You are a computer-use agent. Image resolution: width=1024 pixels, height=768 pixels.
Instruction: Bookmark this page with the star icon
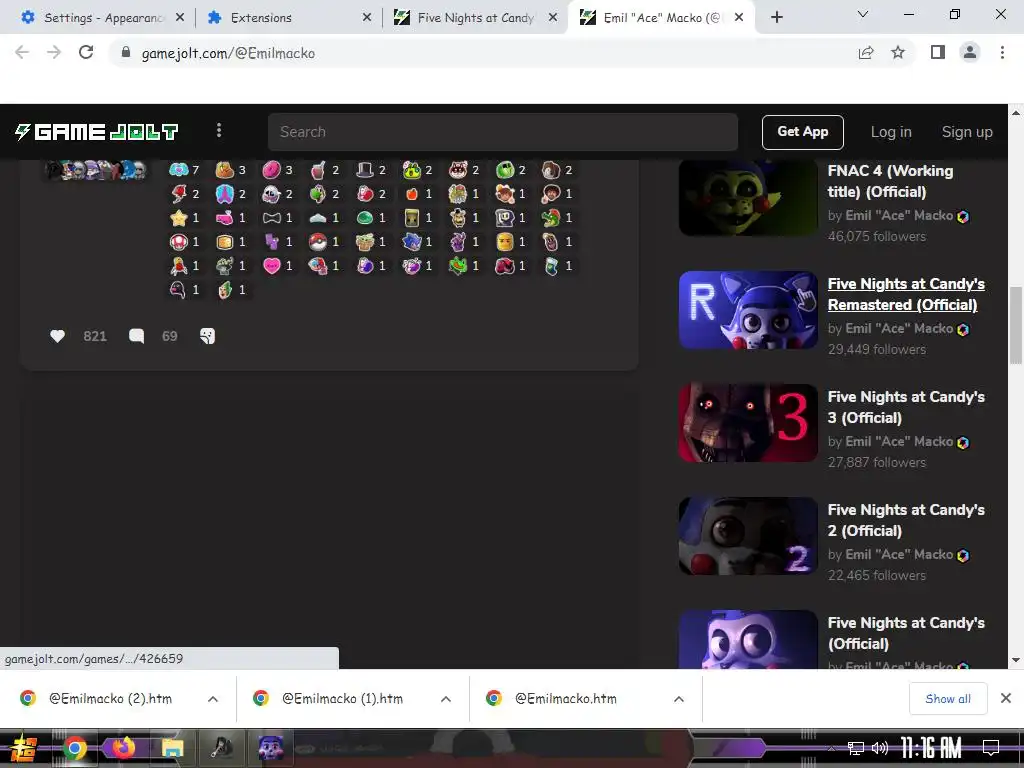(x=898, y=53)
